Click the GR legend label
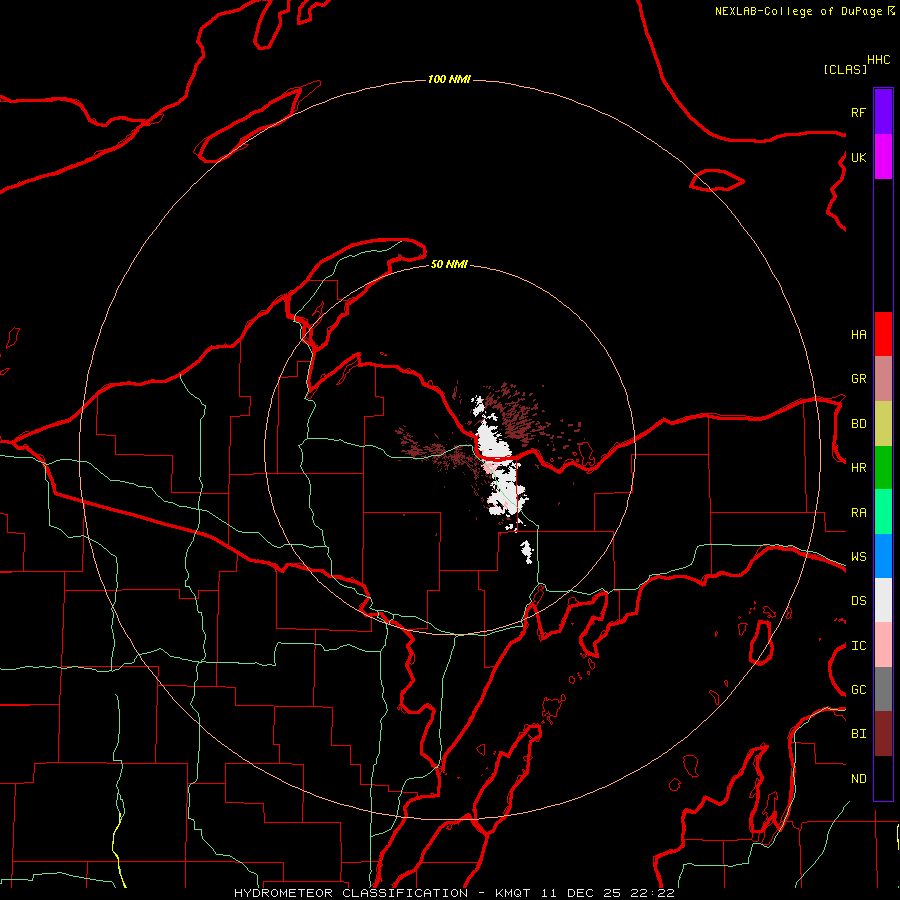 [x=858, y=379]
